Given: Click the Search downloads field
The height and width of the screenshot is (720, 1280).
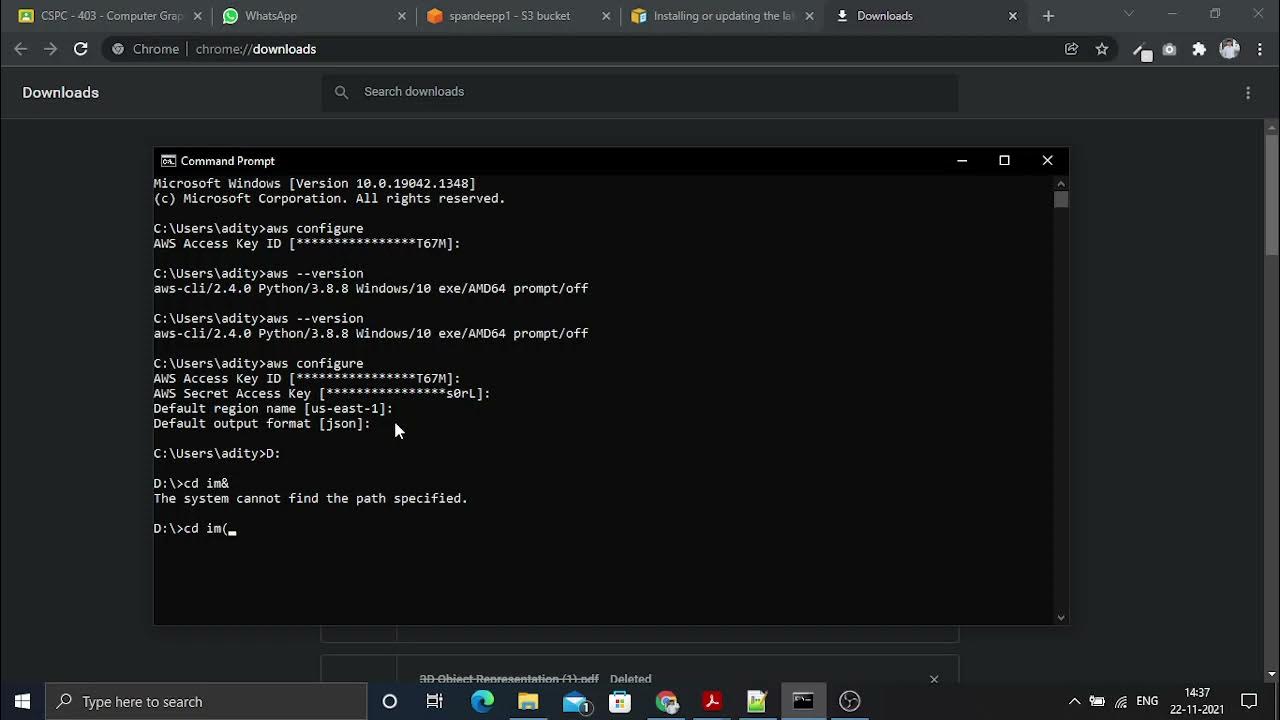Looking at the screenshot, I should click(640, 92).
